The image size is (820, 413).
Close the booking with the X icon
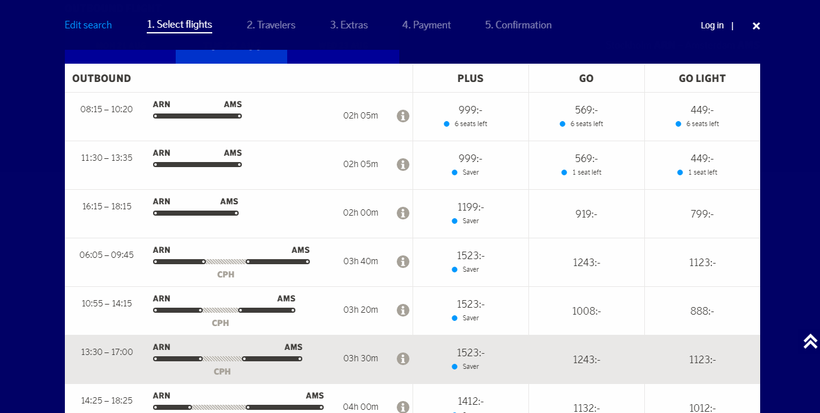[756, 26]
